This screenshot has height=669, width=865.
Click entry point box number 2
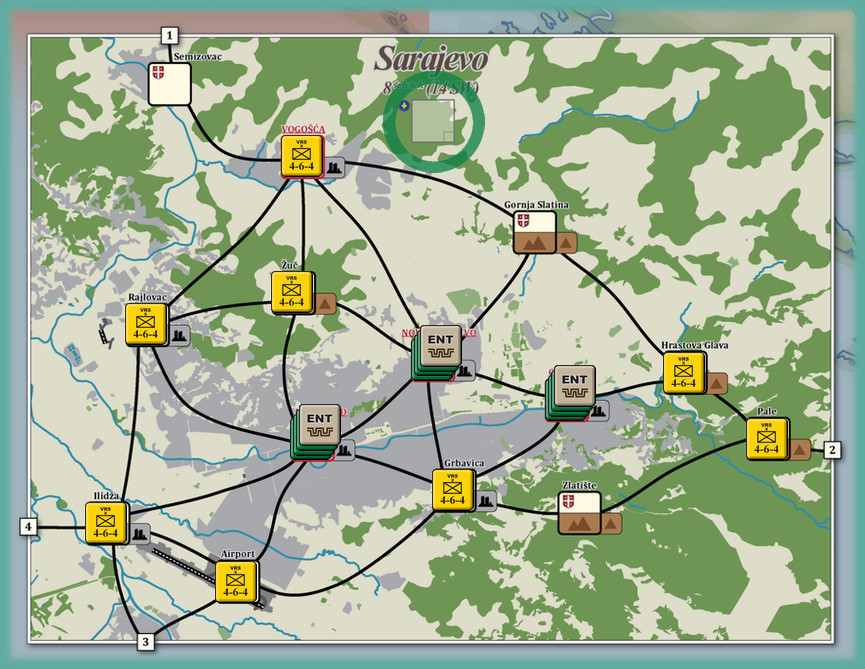[832, 450]
